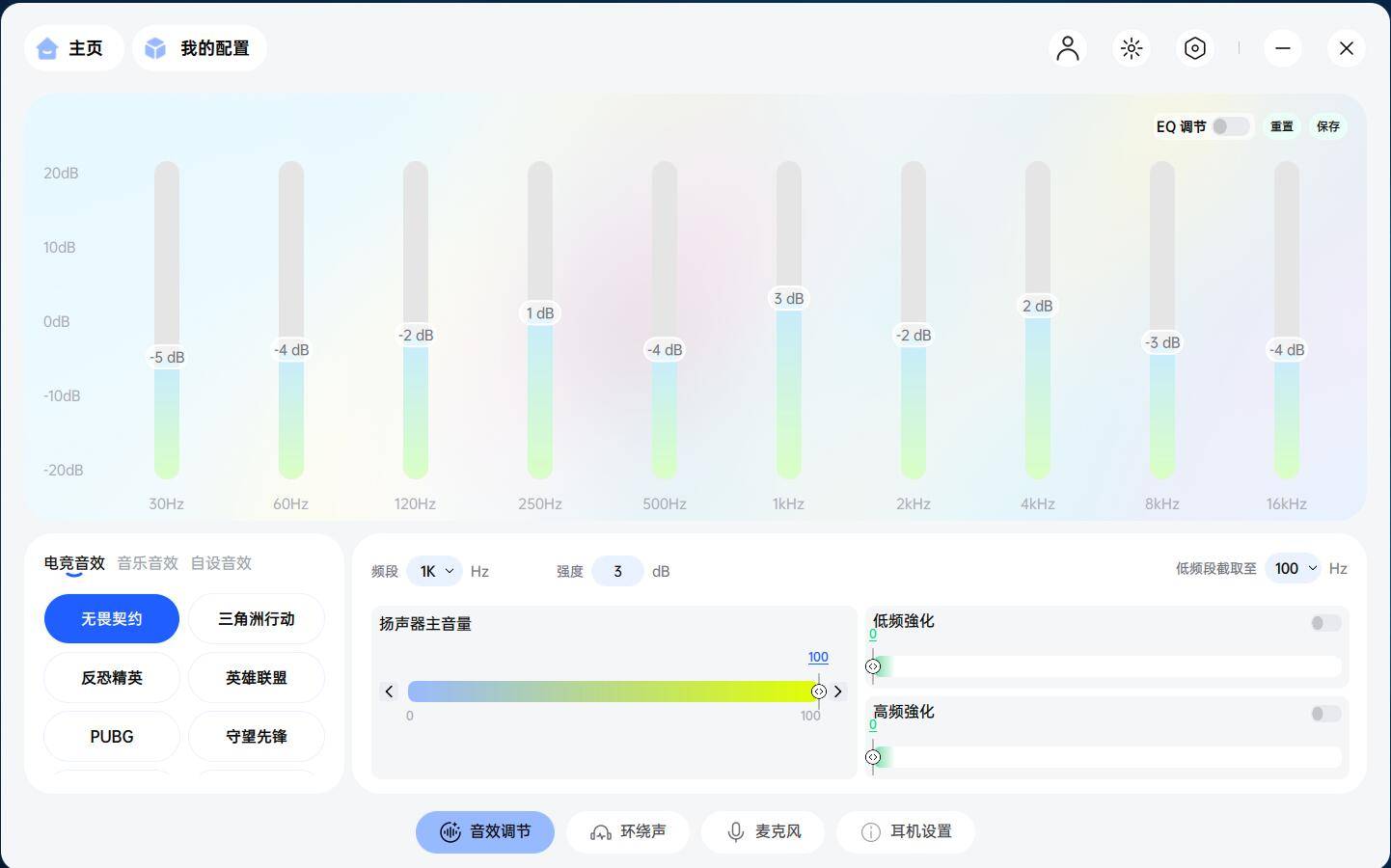
Task: Open the 耳机设置 bottom tab
Action: (x=906, y=832)
